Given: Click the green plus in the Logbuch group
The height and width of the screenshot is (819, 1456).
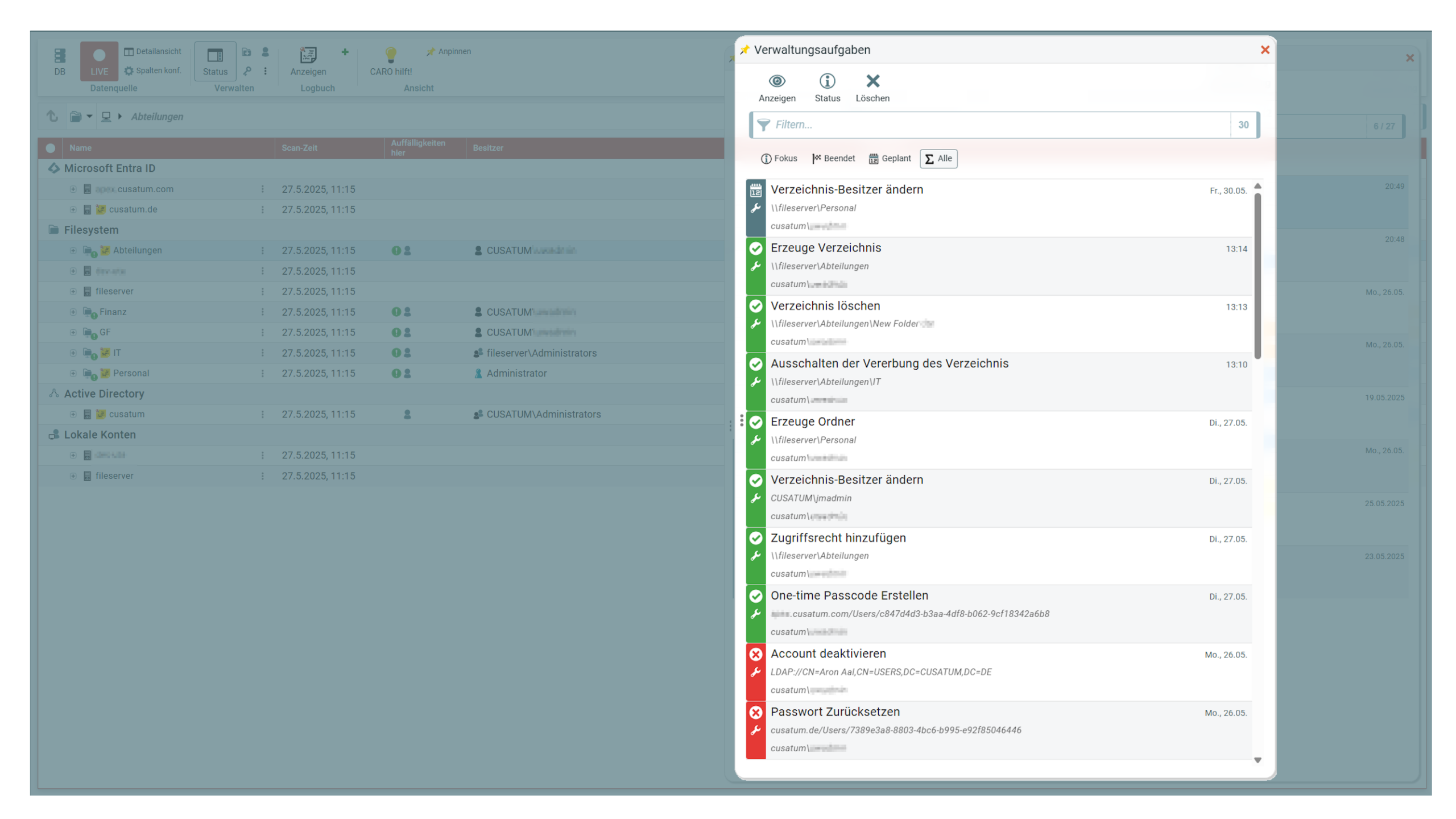Looking at the screenshot, I should tap(345, 52).
